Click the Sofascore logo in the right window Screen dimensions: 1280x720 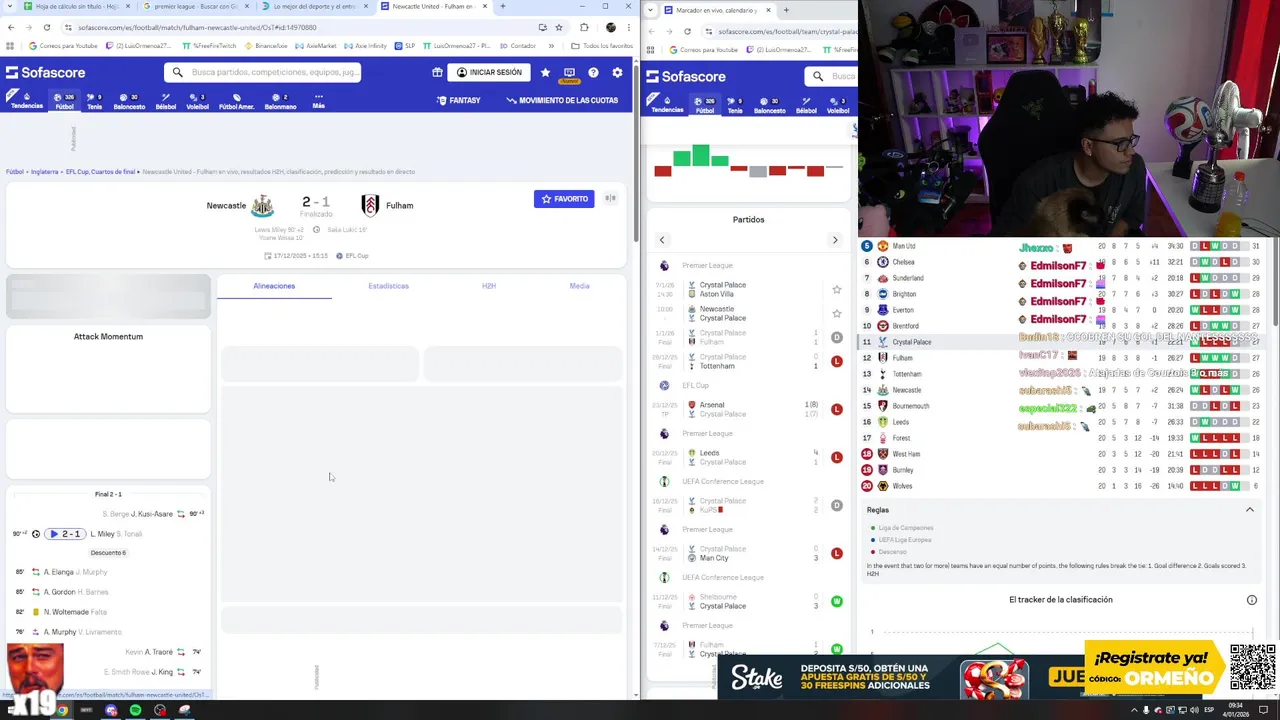point(686,76)
